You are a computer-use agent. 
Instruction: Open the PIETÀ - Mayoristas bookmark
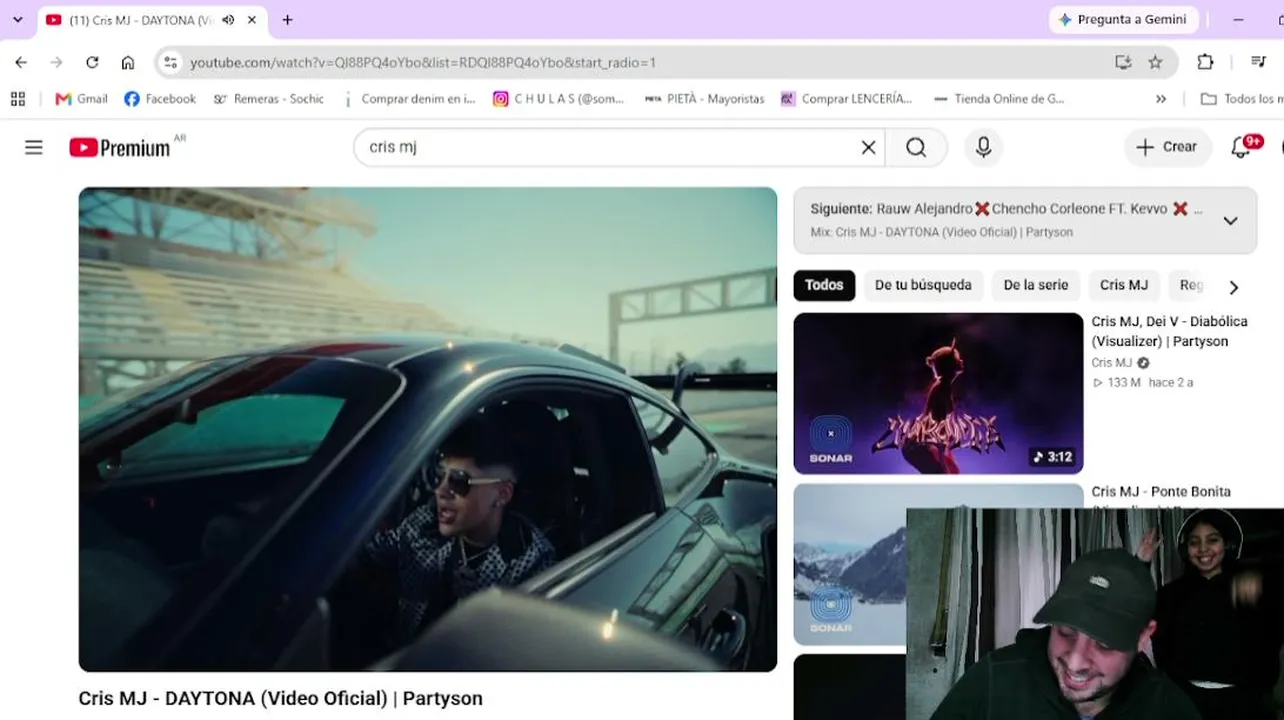pos(704,99)
